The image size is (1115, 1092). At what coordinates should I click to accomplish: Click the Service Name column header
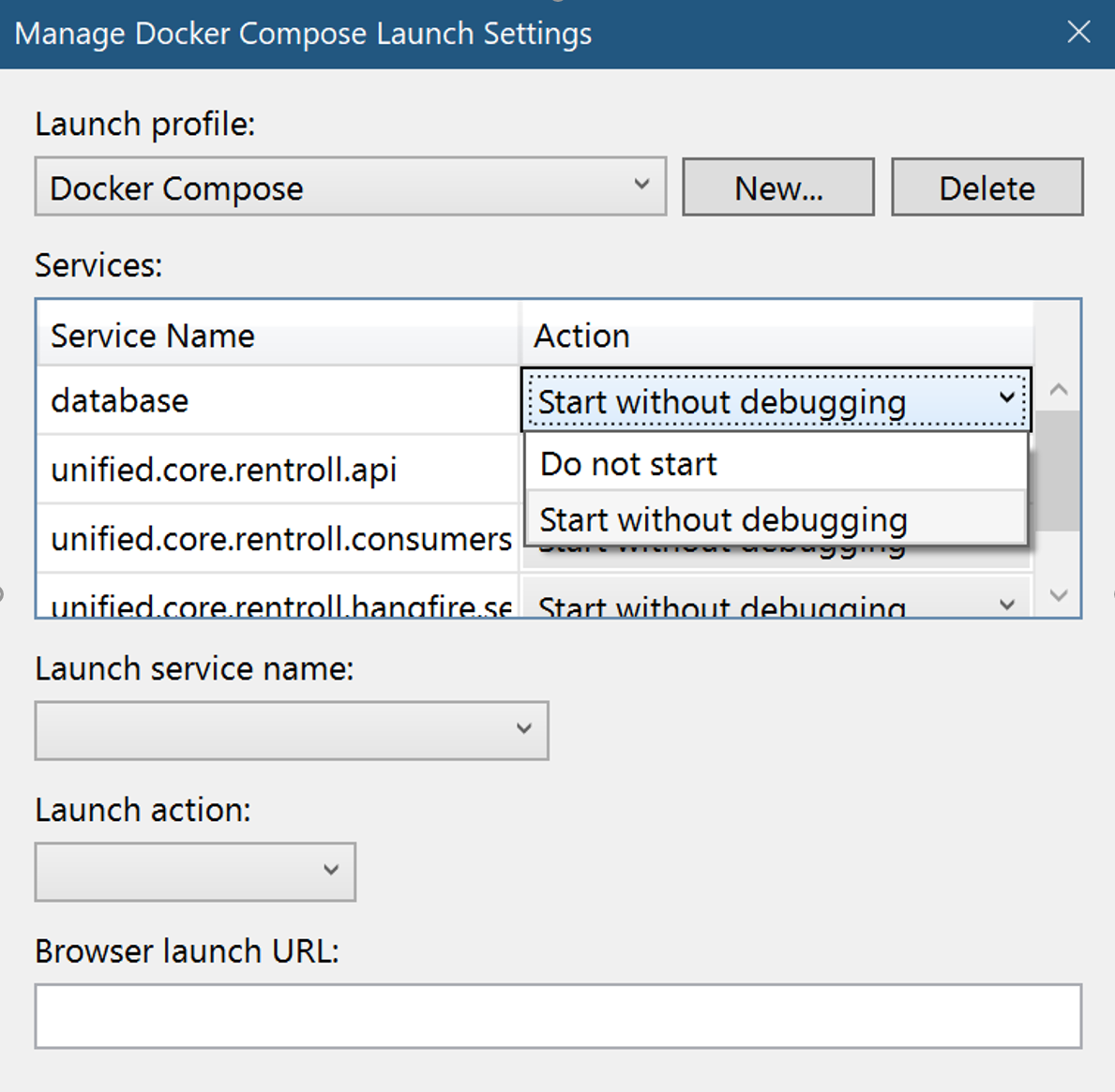click(278, 334)
